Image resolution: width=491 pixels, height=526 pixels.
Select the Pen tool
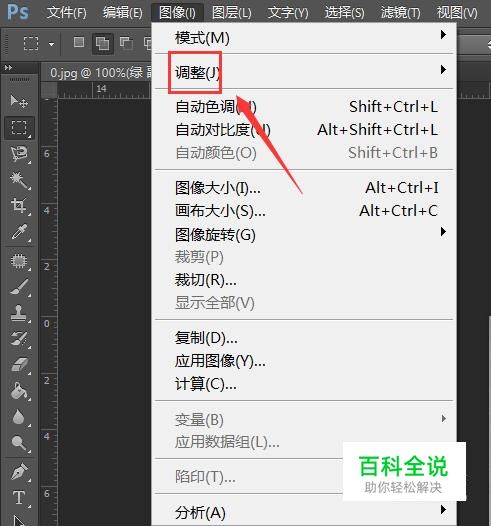coord(19,472)
